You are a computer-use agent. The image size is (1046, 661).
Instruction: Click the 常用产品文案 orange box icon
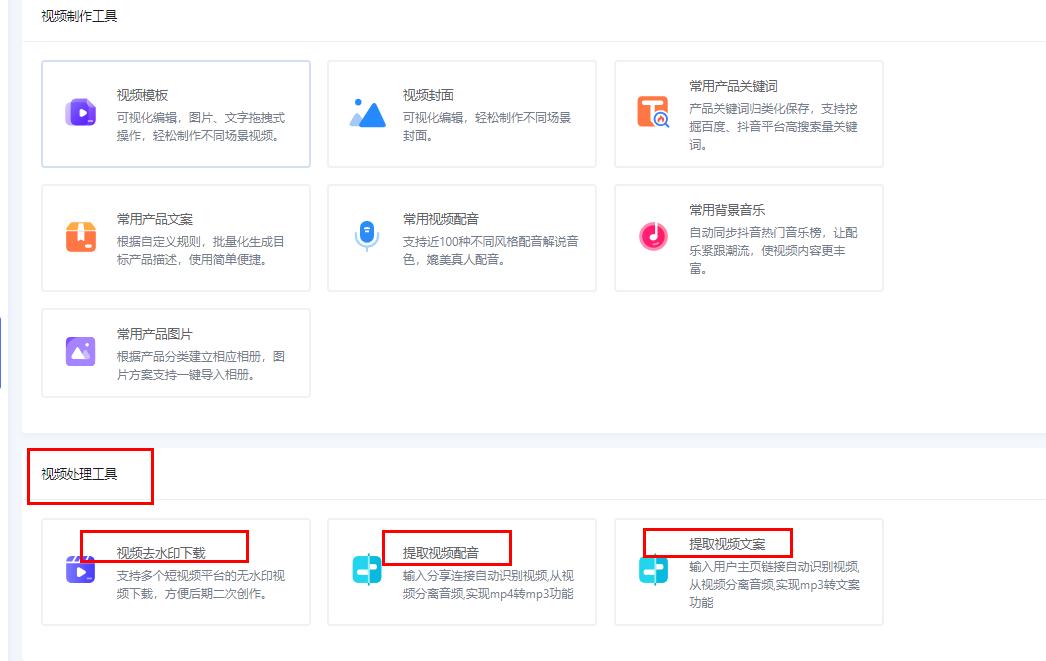(x=80, y=235)
